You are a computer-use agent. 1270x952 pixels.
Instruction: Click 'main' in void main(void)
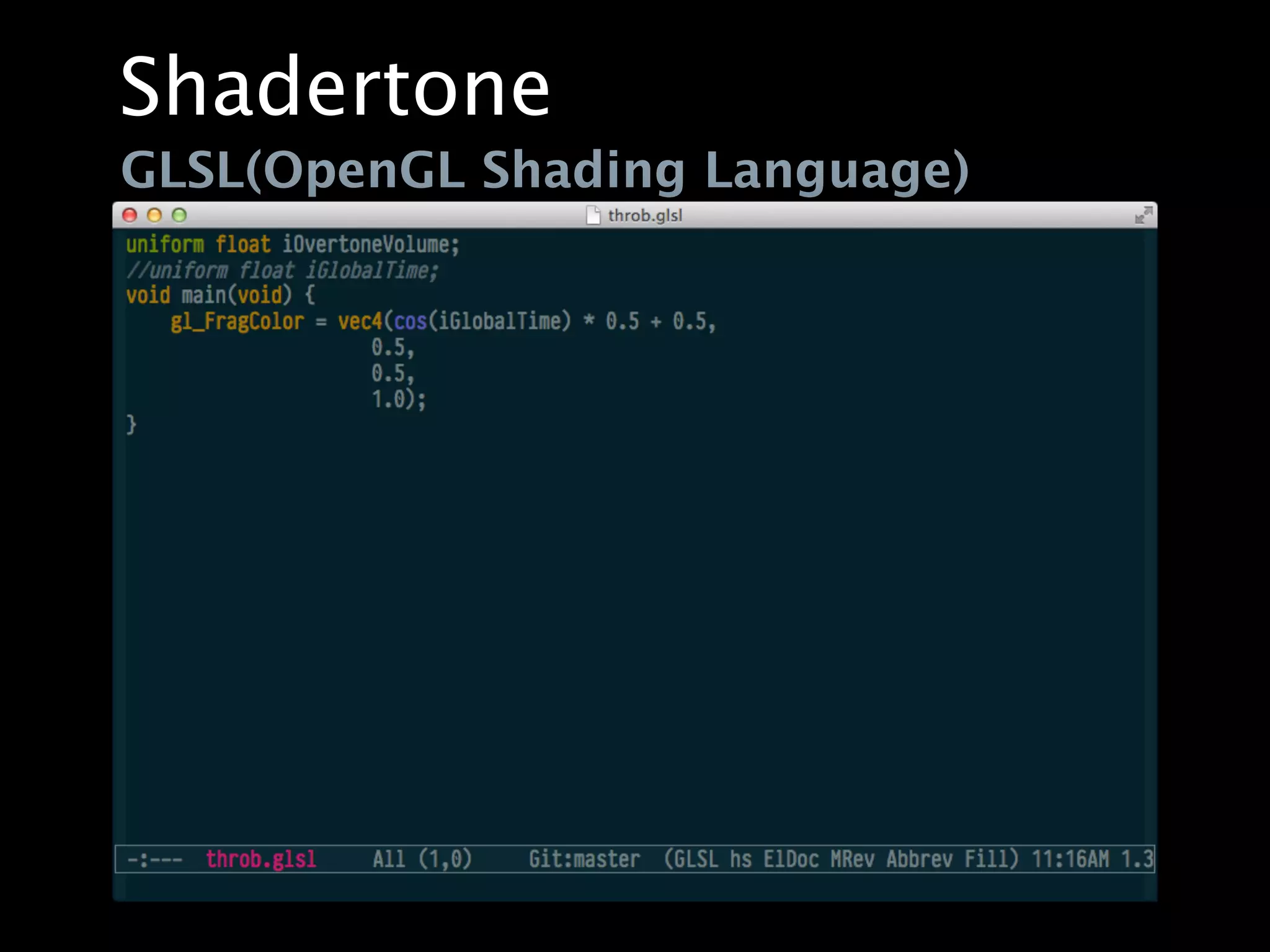coord(203,295)
